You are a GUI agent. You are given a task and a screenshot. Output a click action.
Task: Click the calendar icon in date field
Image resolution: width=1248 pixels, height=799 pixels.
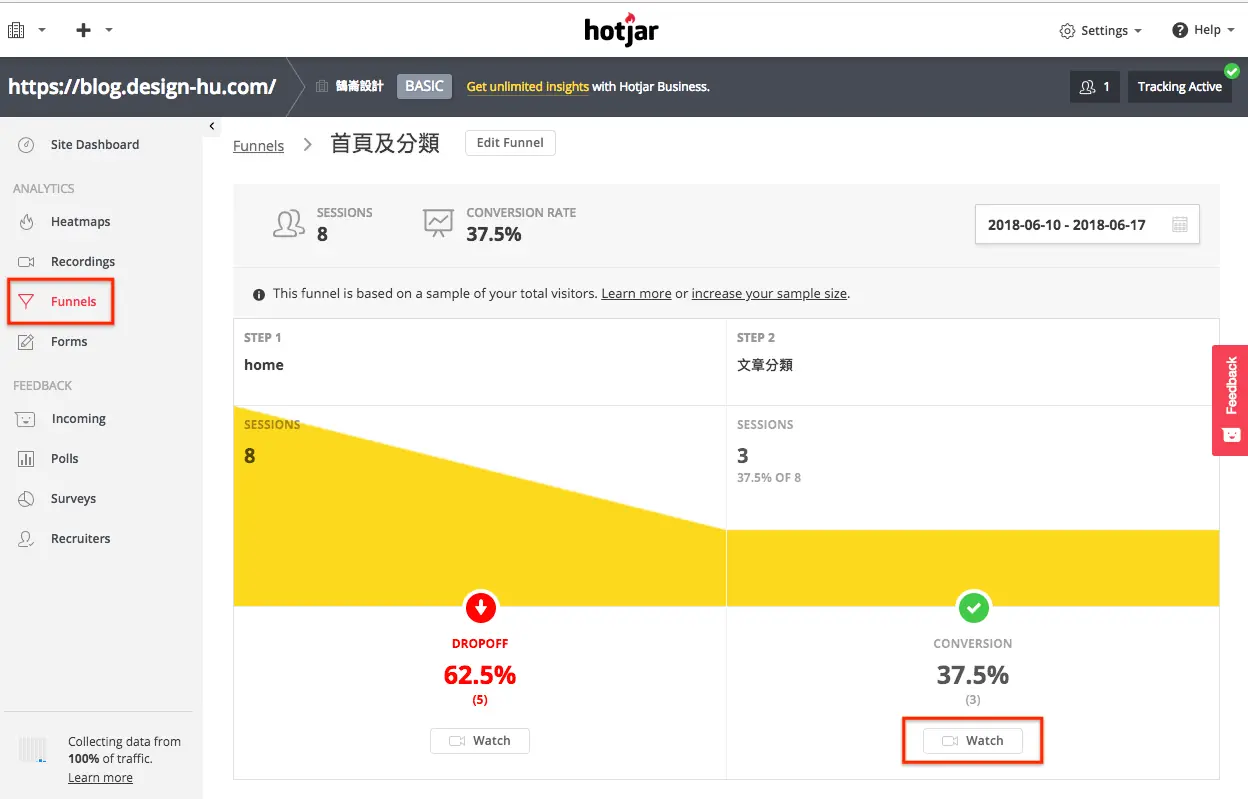point(1180,225)
